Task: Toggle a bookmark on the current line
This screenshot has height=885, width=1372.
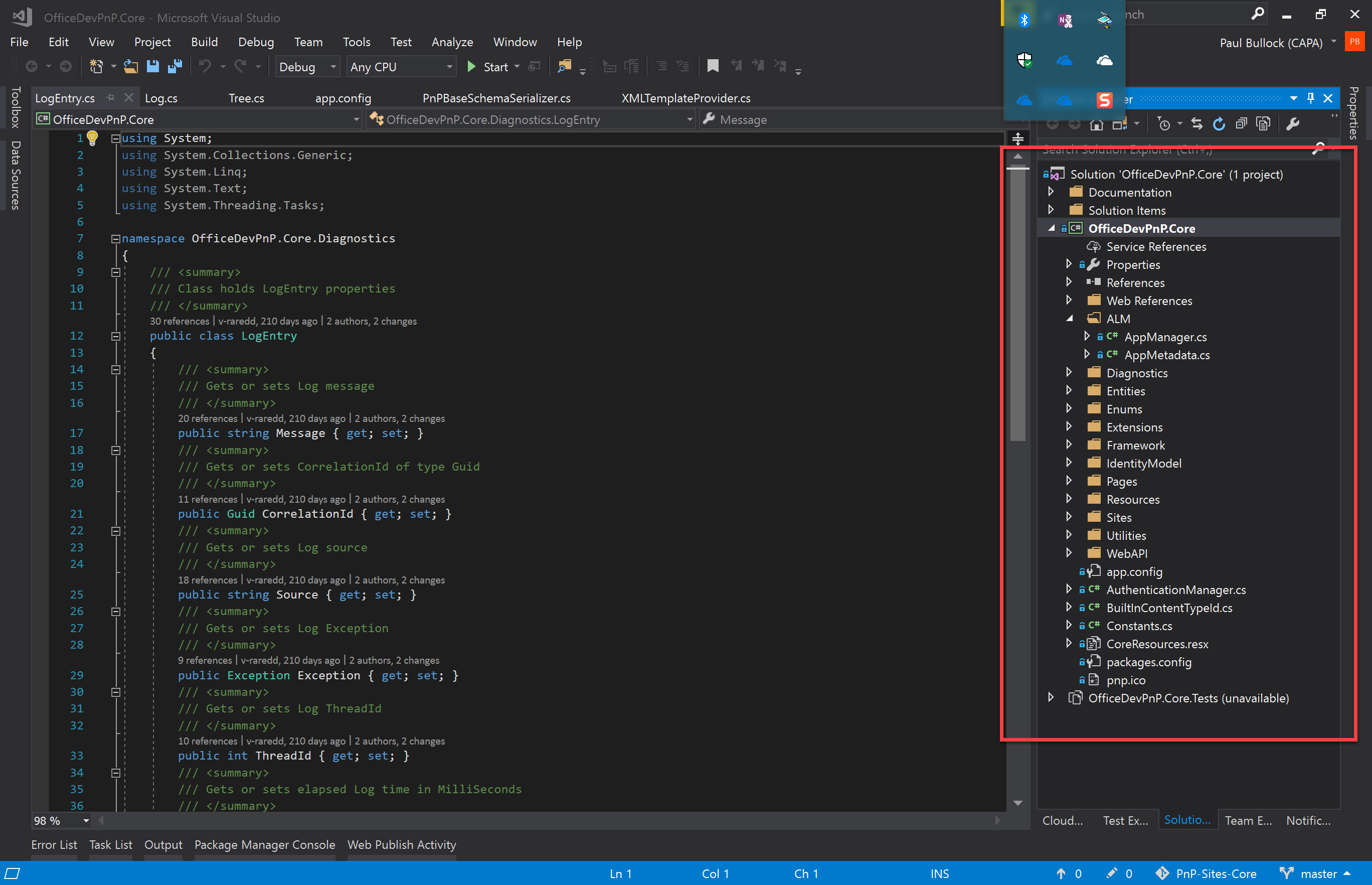Action: tap(713, 66)
